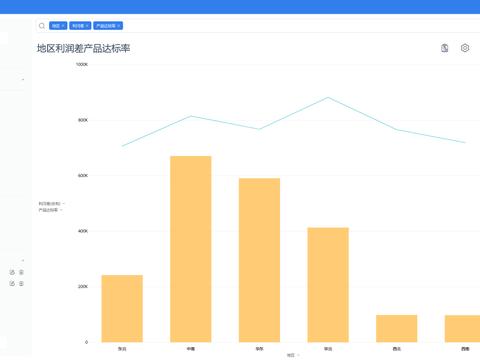Click the 1000K y-axis tick label

tap(82, 64)
